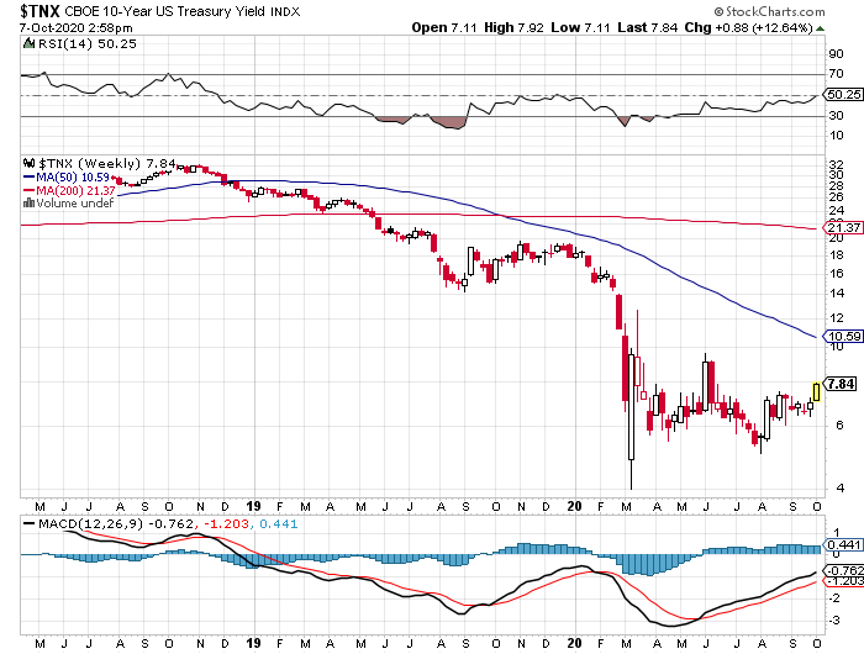Screen dimensions: 864x654
Task: Click the 10.59 MA(50) value axis tag
Action: click(x=841, y=336)
